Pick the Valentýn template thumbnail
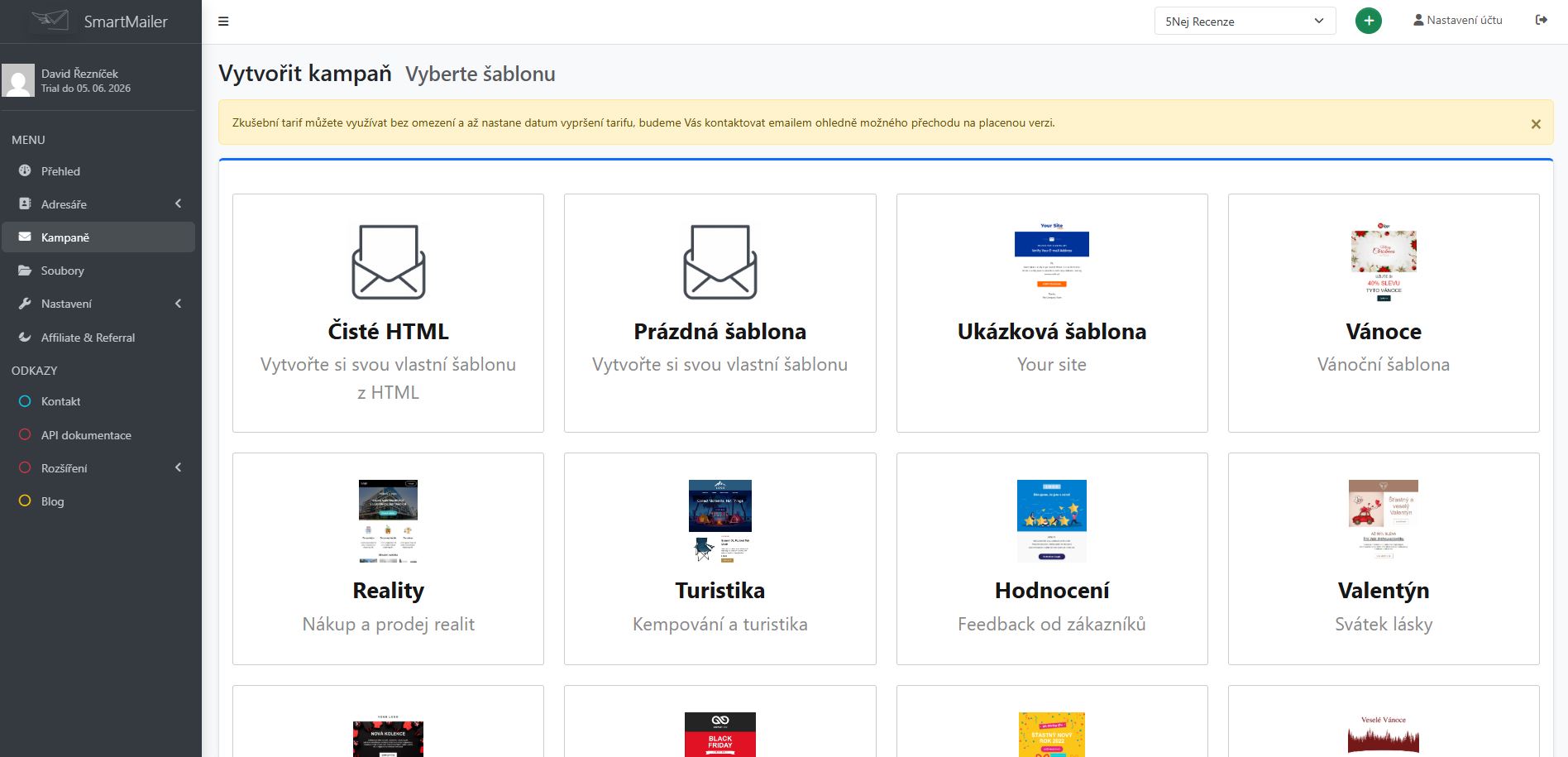 click(1384, 521)
